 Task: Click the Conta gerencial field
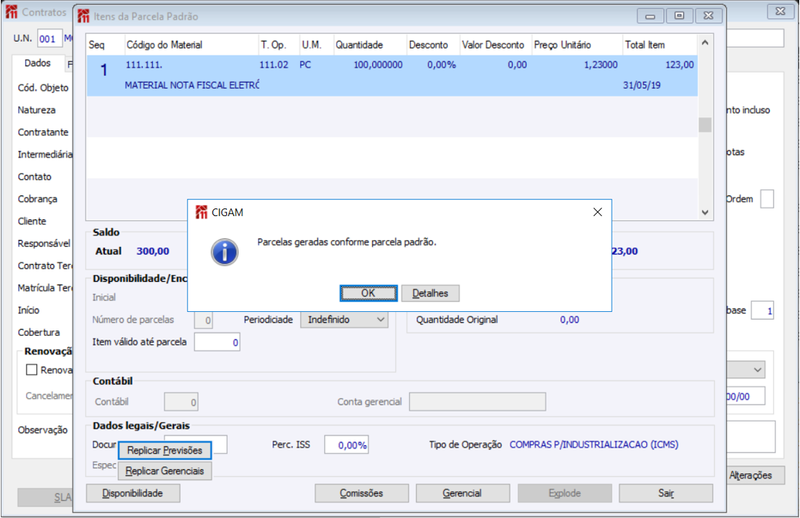click(x=477, y=402)
